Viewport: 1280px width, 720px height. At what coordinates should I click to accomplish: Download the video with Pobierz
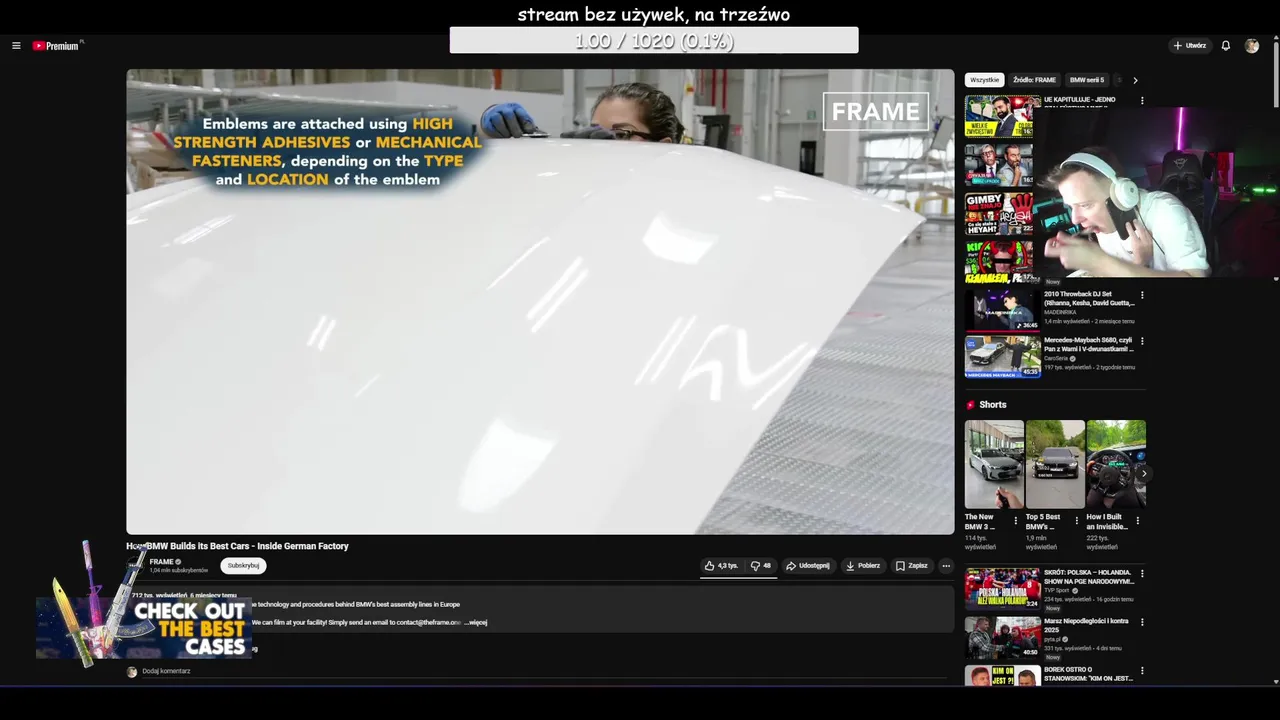[x=863, y=566]
